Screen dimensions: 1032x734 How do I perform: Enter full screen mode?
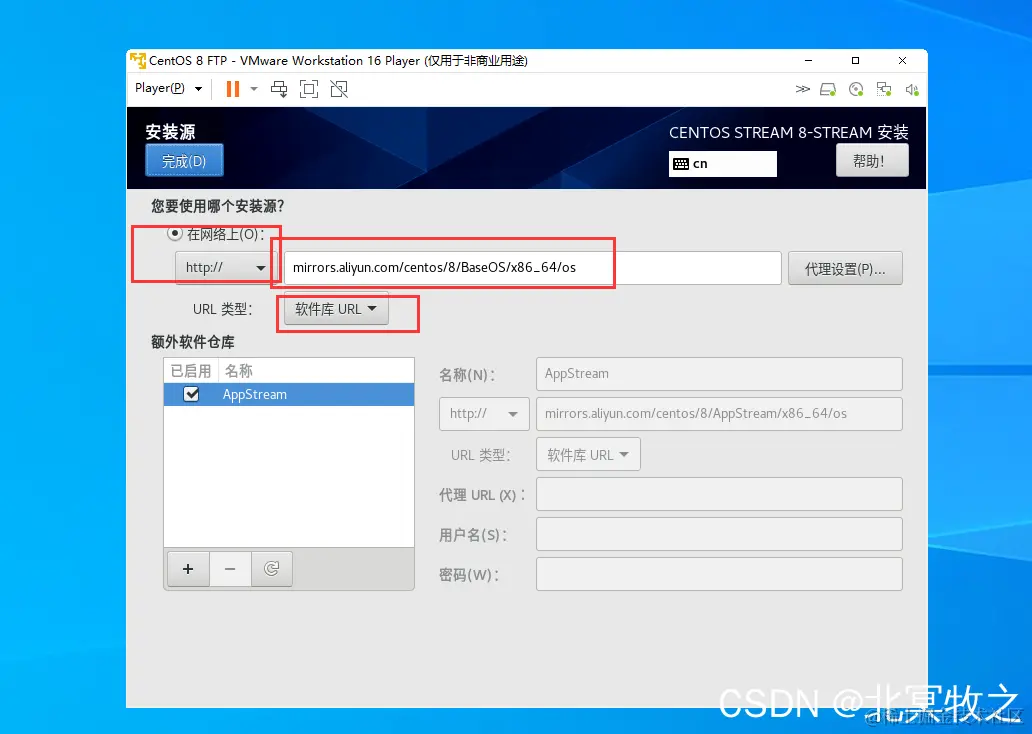click(x=309, y=89)
